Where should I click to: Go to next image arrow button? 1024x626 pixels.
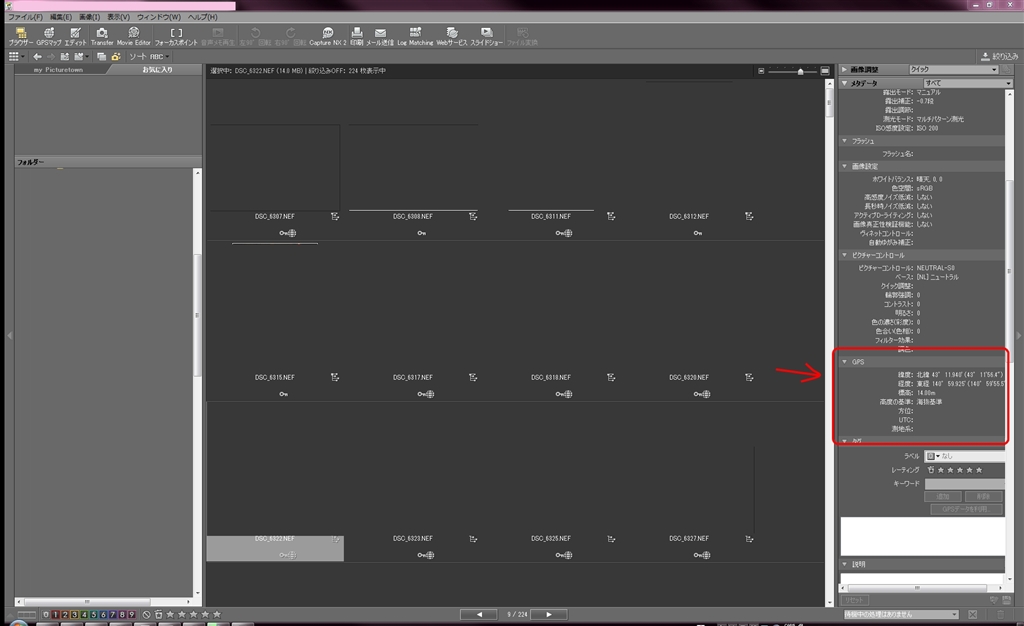click(x=549, y=614)
